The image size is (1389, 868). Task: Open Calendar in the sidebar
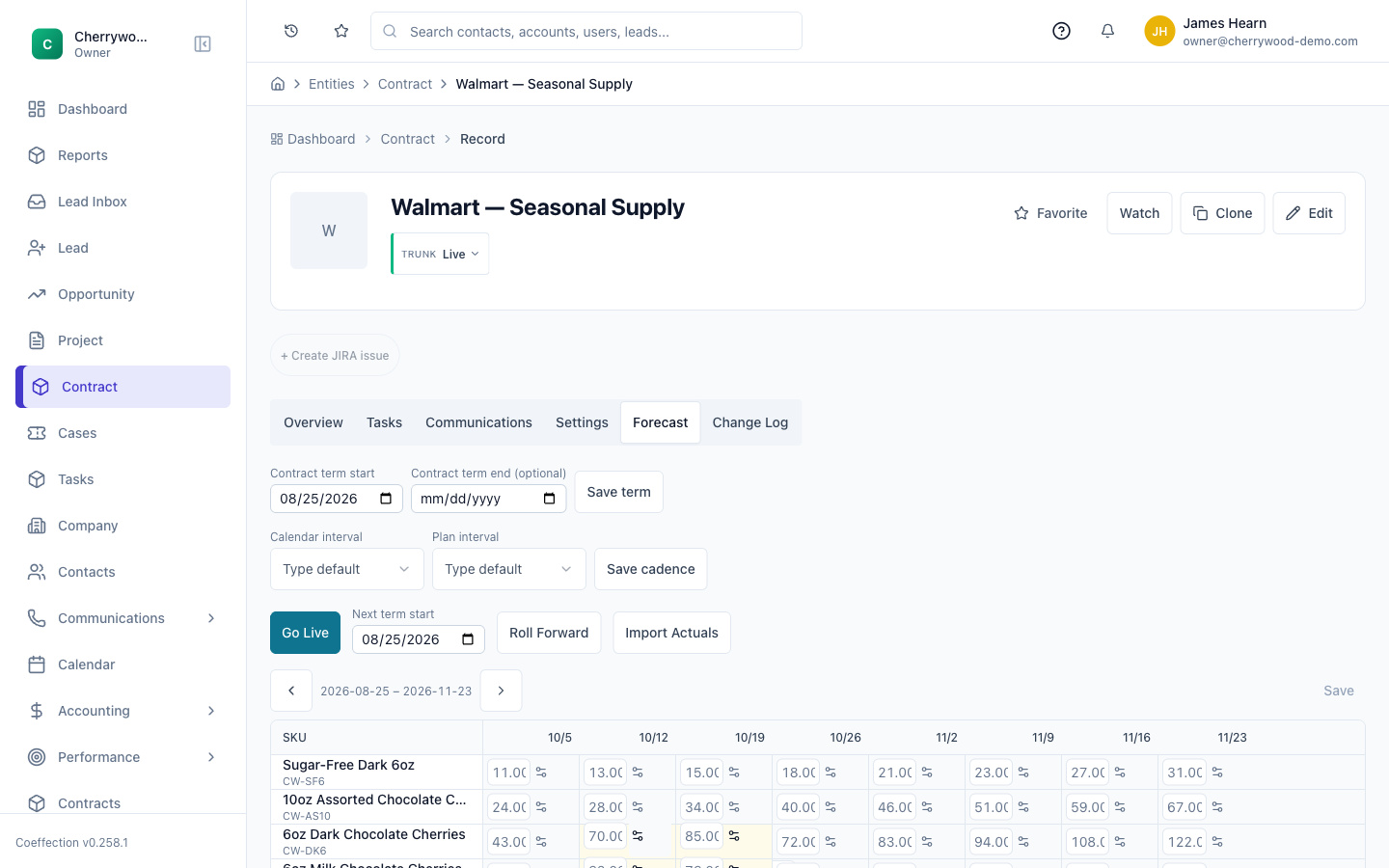(x=123, y=665)
